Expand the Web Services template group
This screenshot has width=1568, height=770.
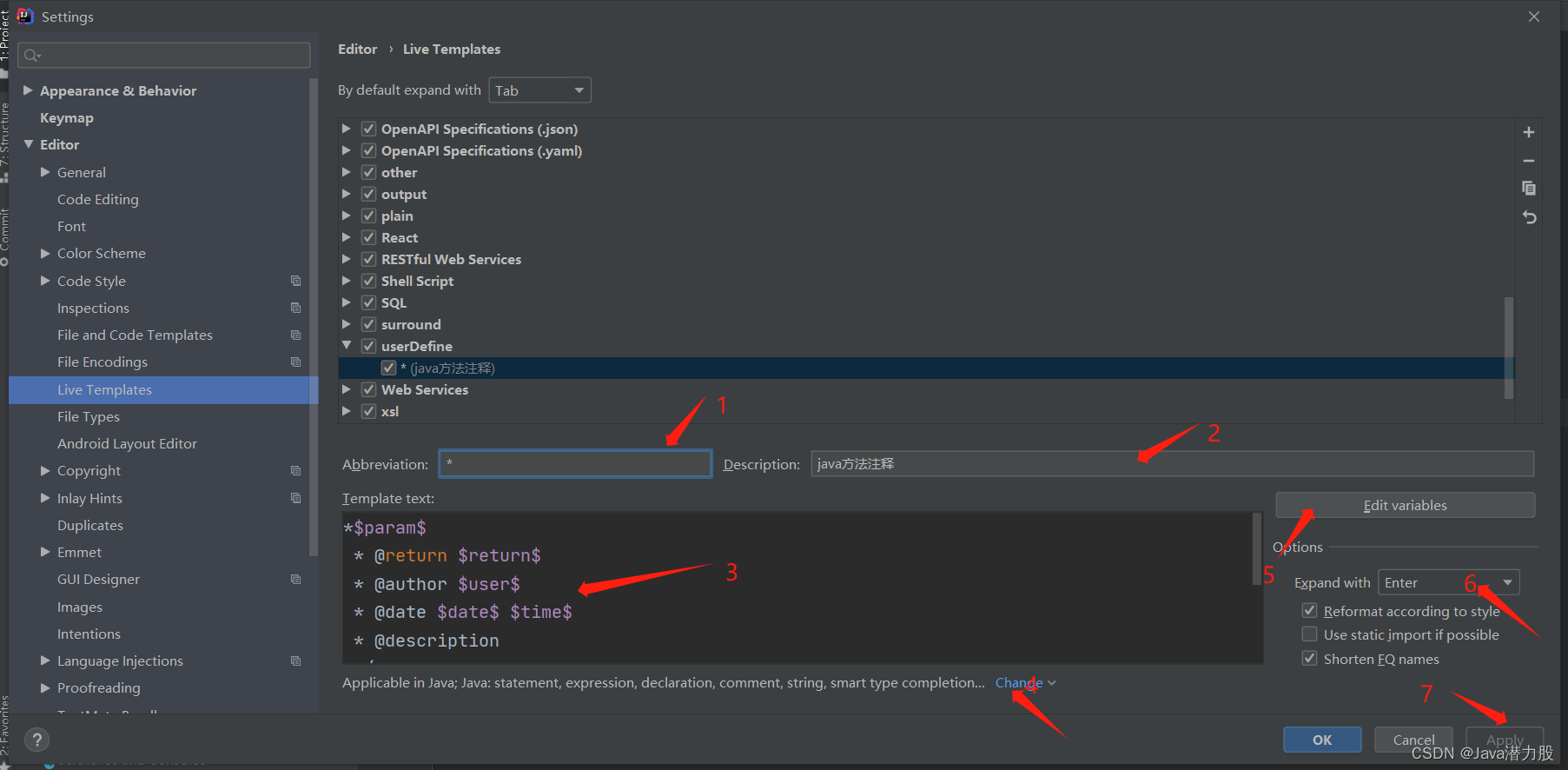coord(347,389)
